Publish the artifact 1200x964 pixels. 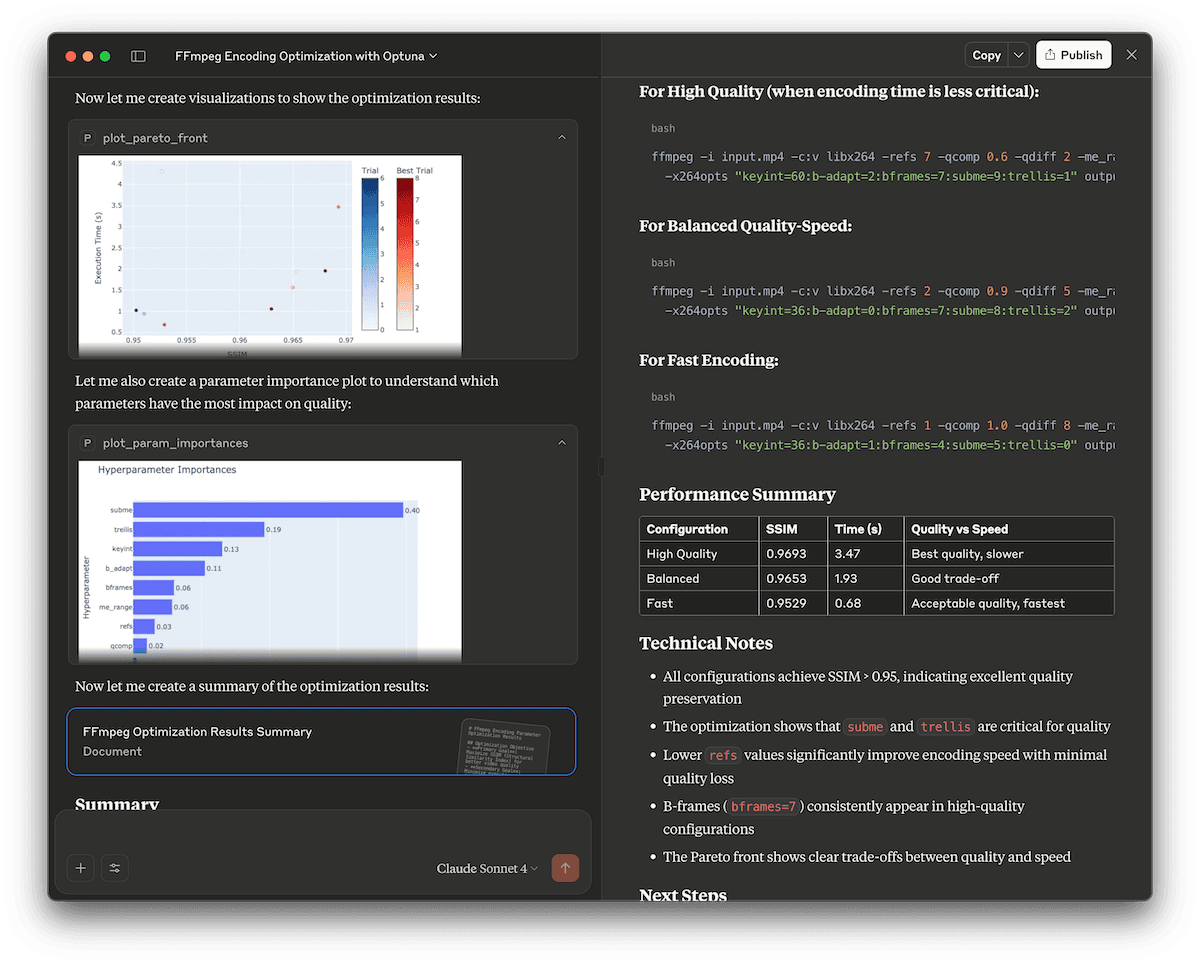click(1073, 55)
